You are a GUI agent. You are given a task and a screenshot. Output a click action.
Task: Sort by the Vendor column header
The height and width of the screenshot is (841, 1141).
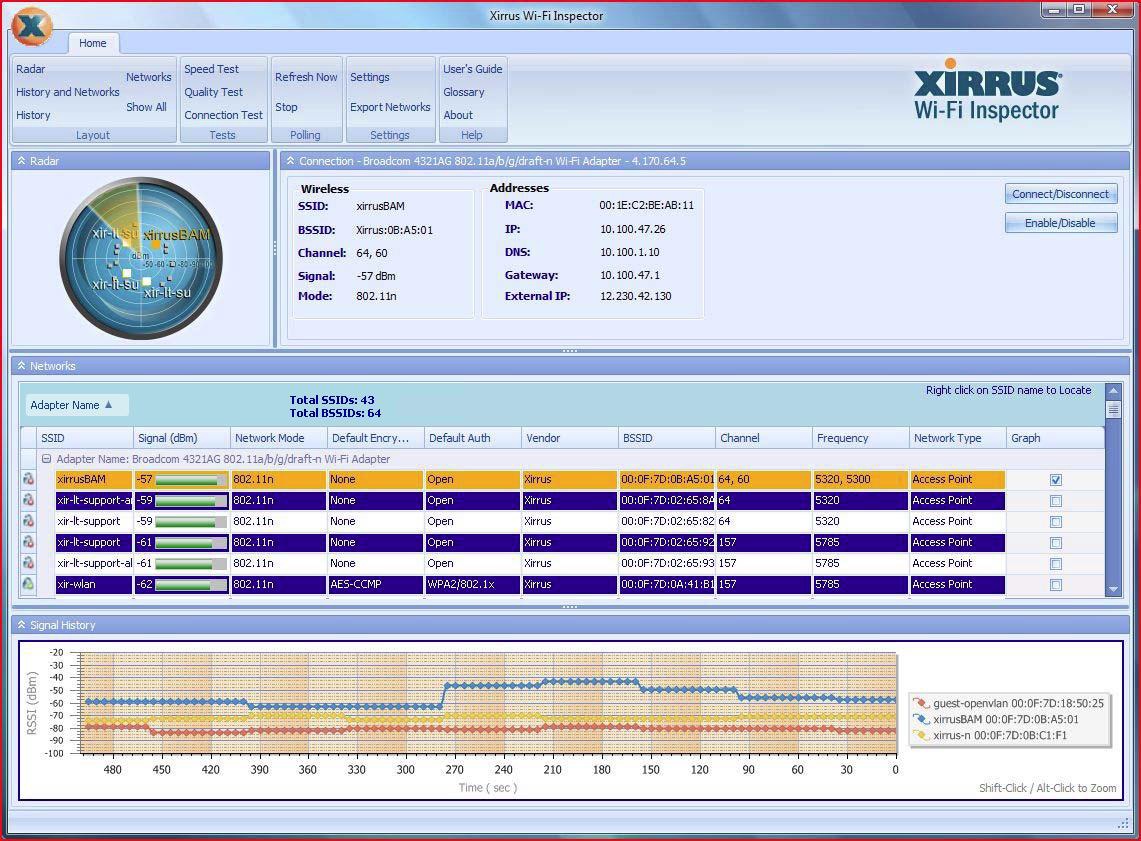click(x=570, y=438)
